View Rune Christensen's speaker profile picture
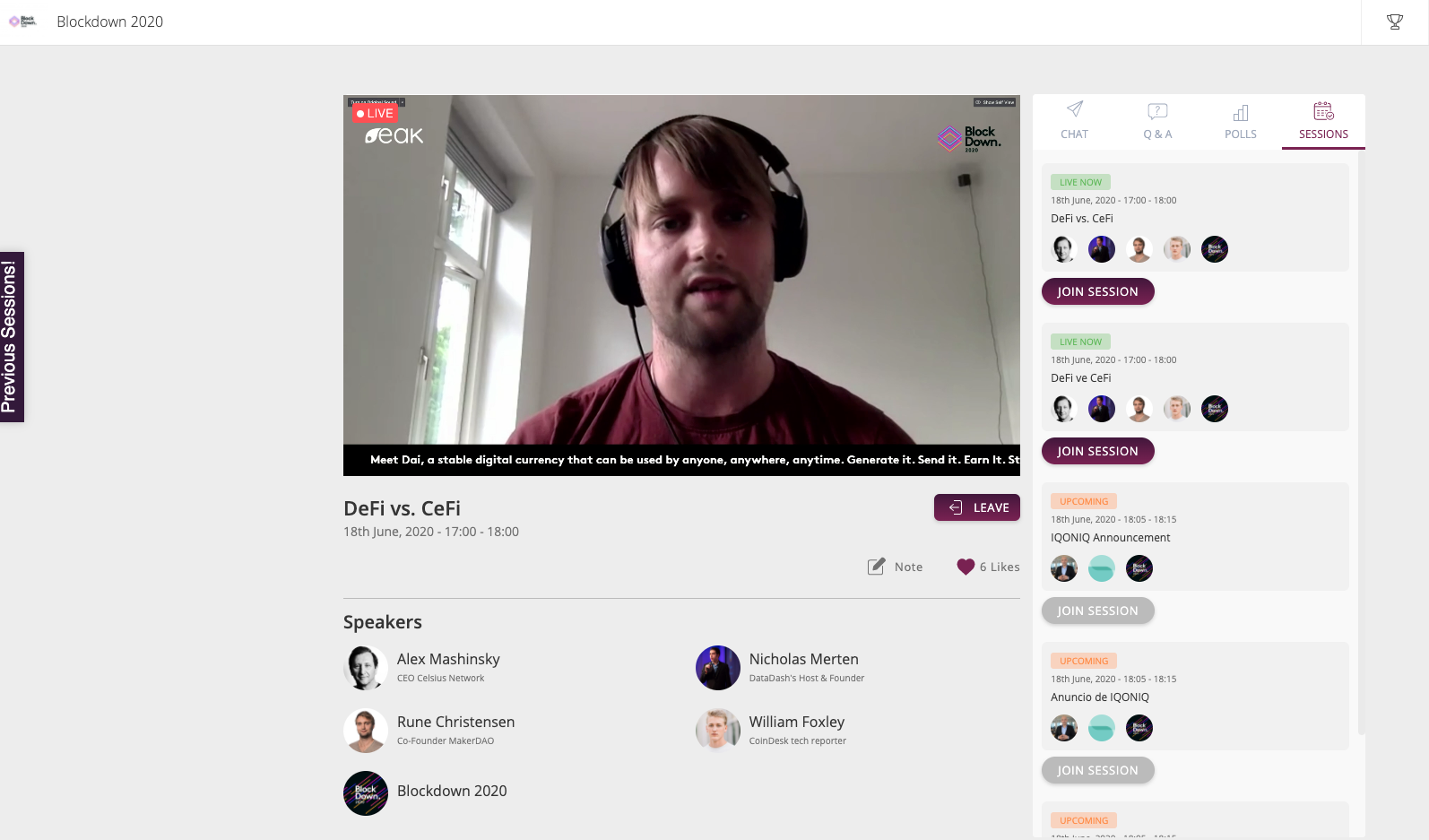 (x=366, y=731)
